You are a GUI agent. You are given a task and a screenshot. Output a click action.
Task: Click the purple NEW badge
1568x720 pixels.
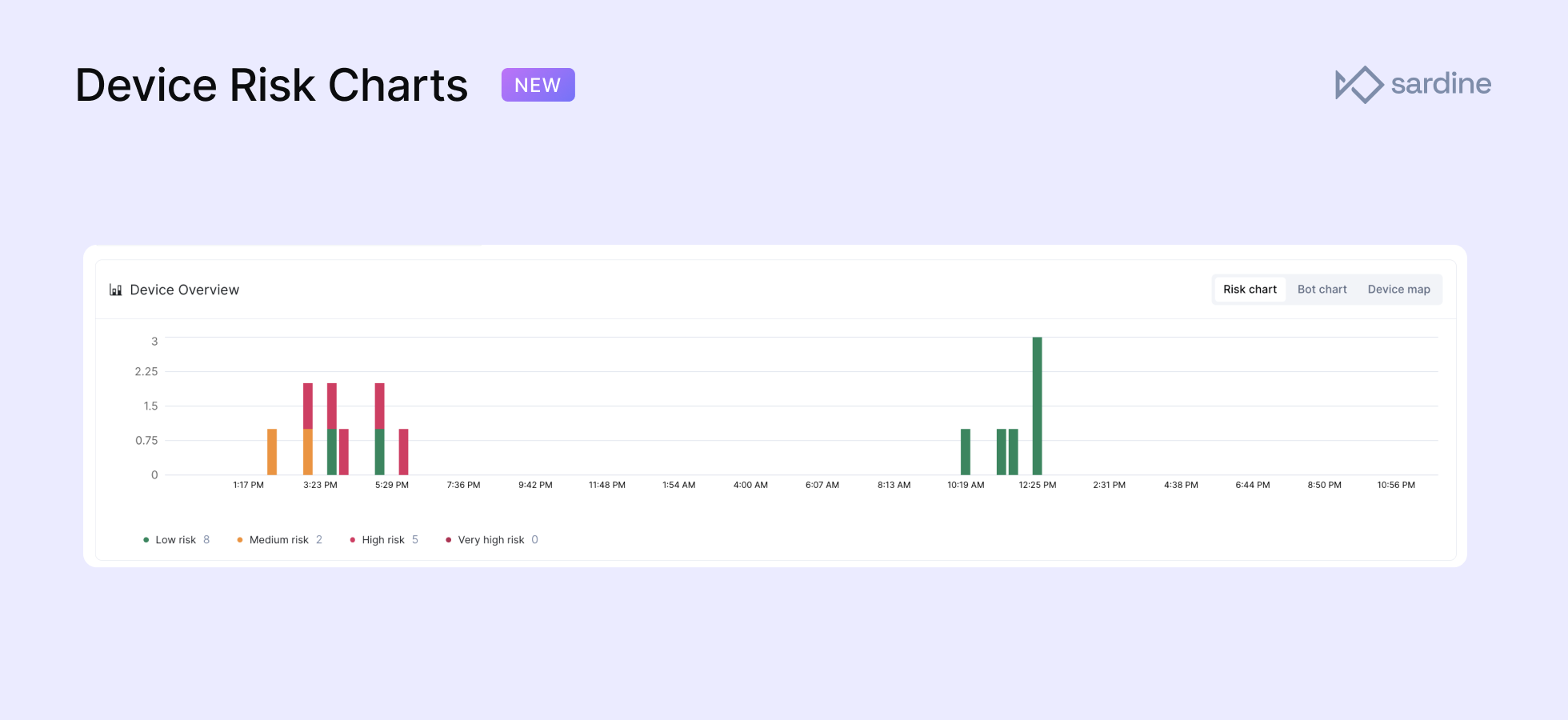pyautogui.click(x=538, y=85)
